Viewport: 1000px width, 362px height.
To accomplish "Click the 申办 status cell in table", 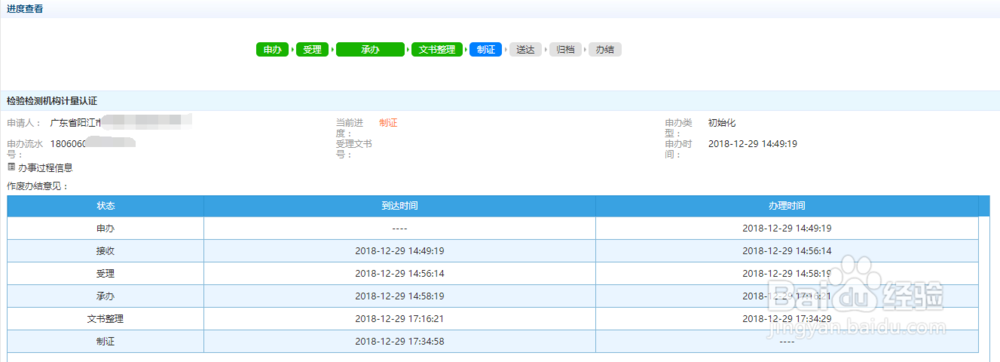I will point(106,228).
